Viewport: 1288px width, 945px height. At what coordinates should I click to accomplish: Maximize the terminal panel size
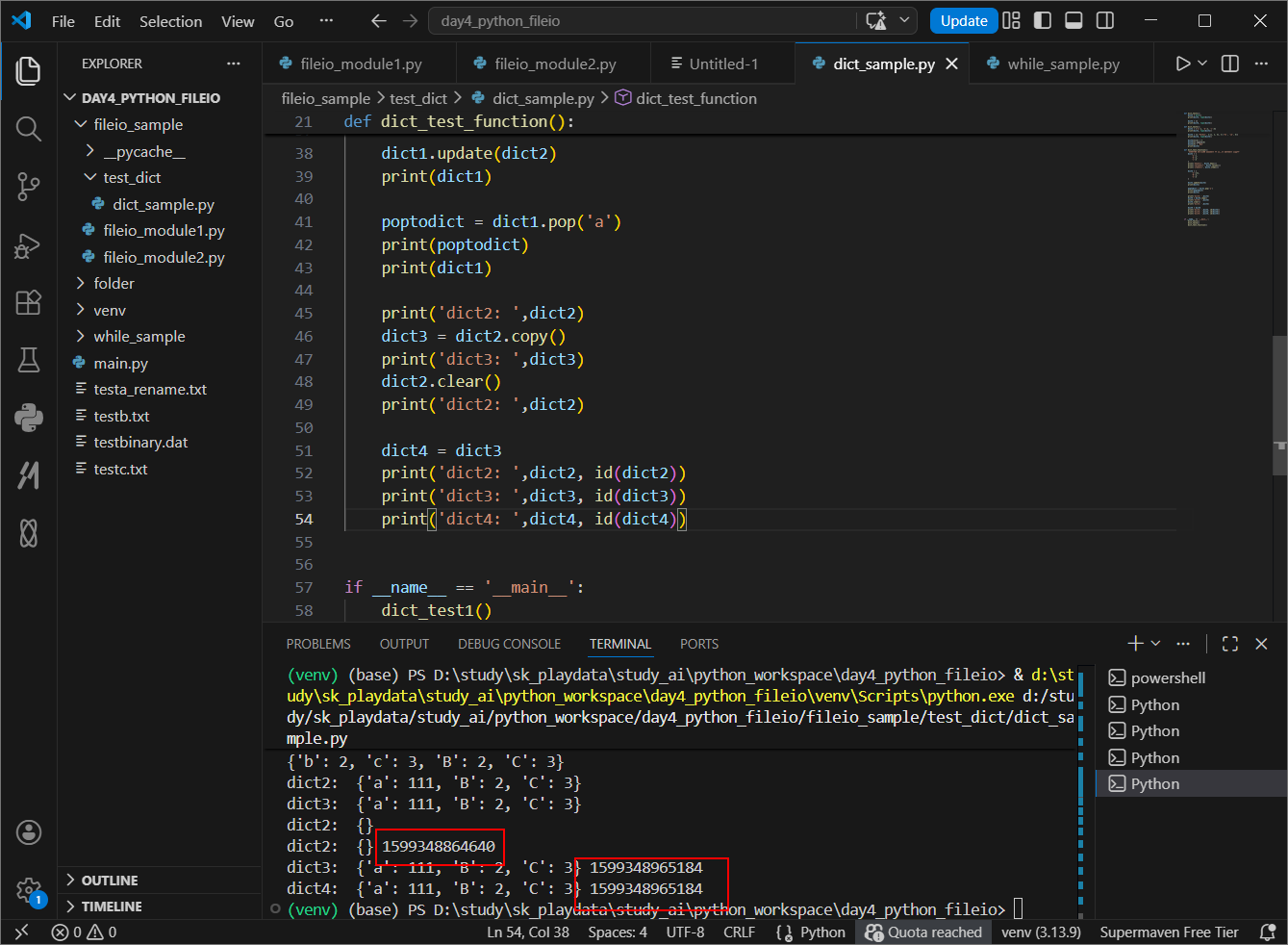click(1230, 644)
